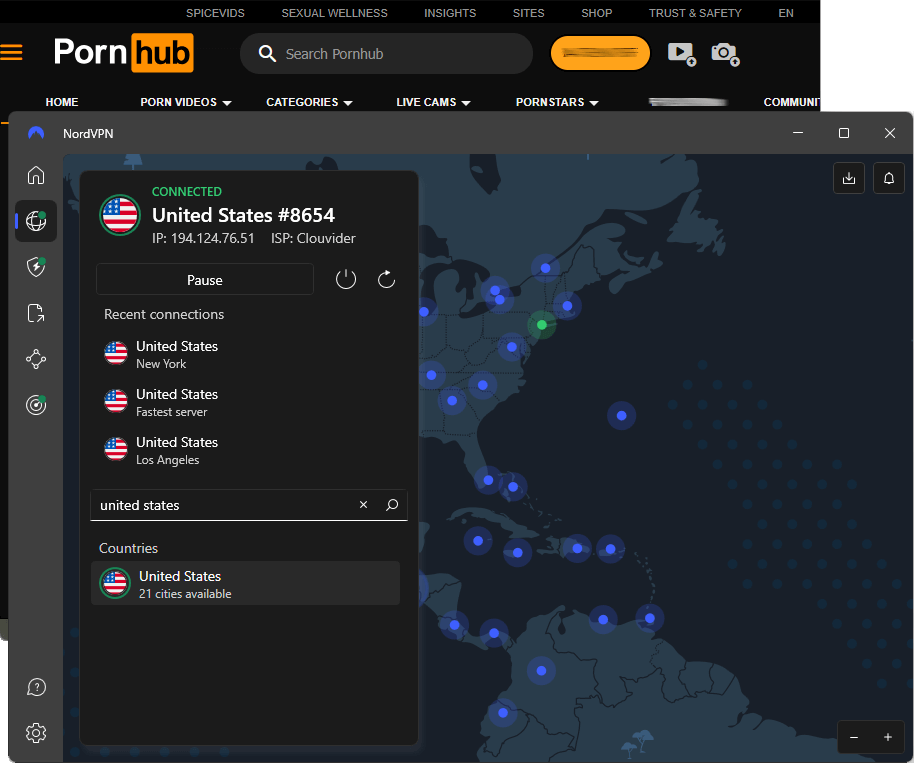Viewport: 914px width, 763px height.
Task: Click the Pornhub upload photo camera icon
Action: coord(725,54)
